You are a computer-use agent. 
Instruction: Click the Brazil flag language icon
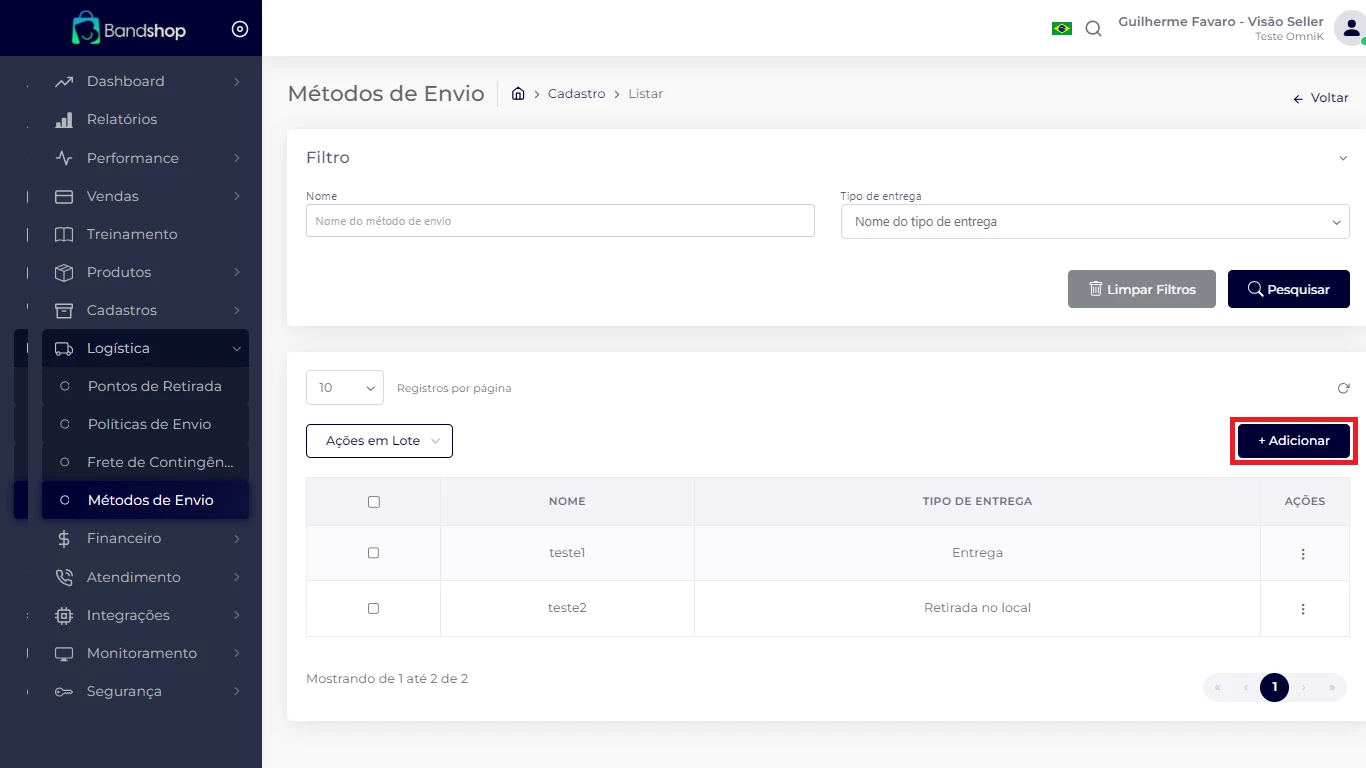coord(1061,29)
